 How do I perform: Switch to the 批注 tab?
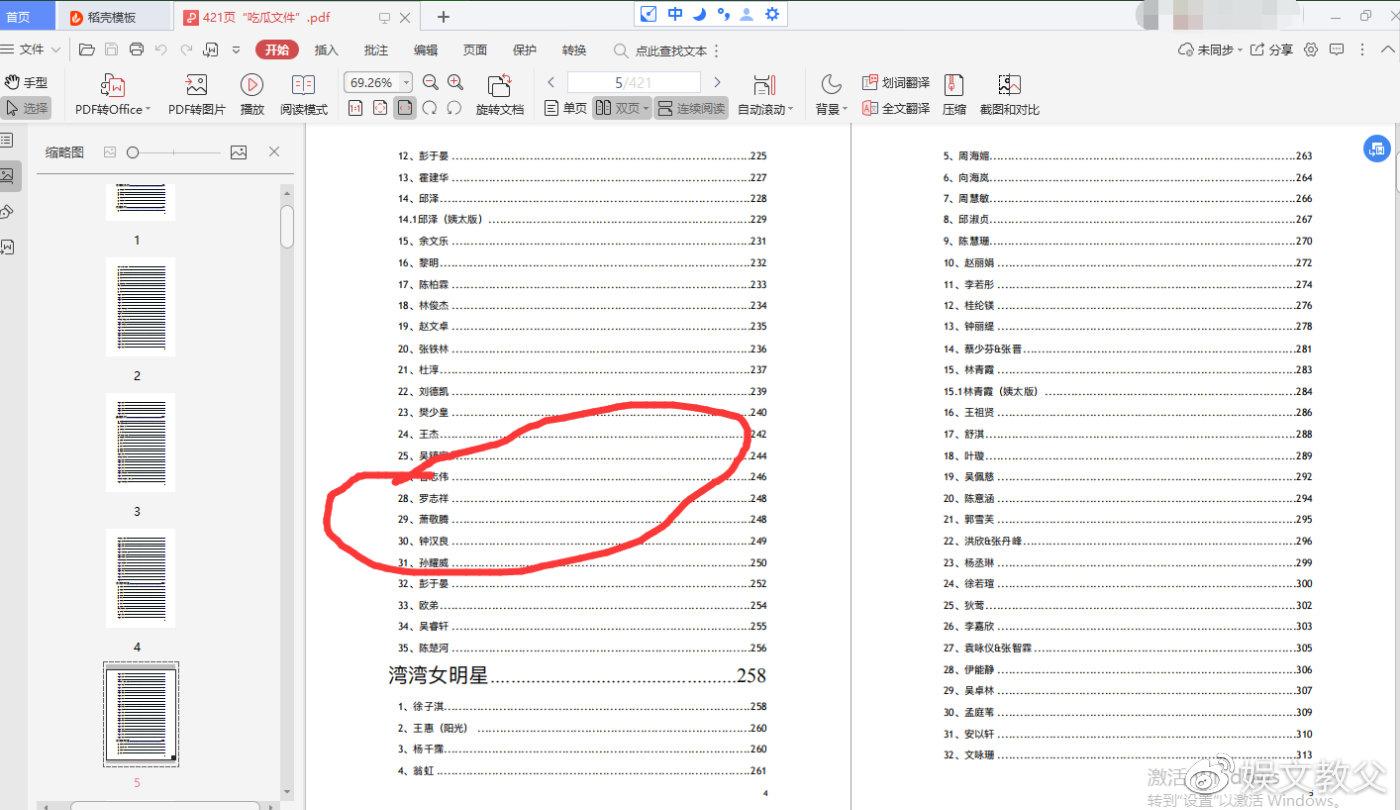click(x=376, y=50)
